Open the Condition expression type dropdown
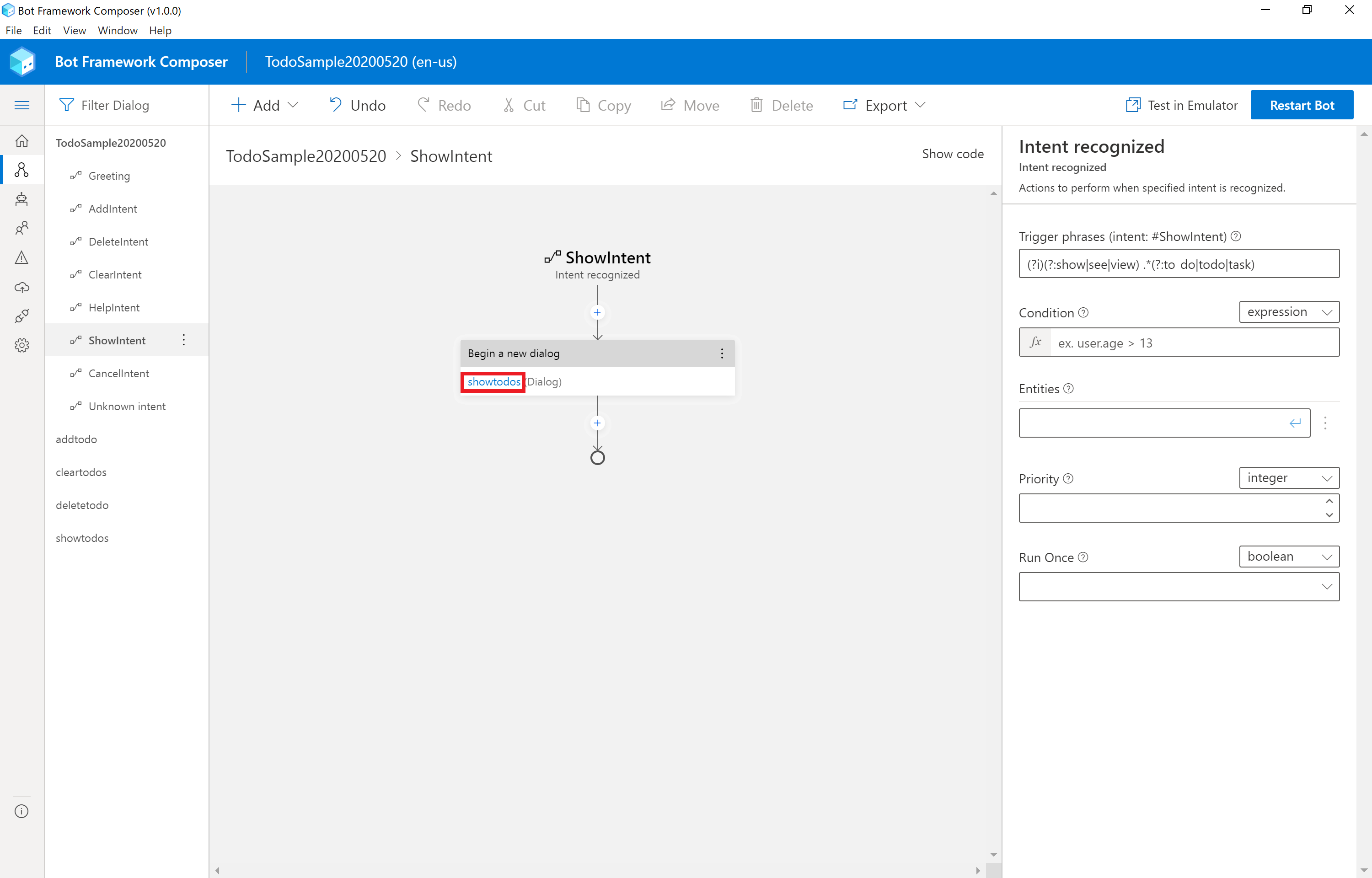The height and width of the screenshot is (878, 1372). point(1289,312)
